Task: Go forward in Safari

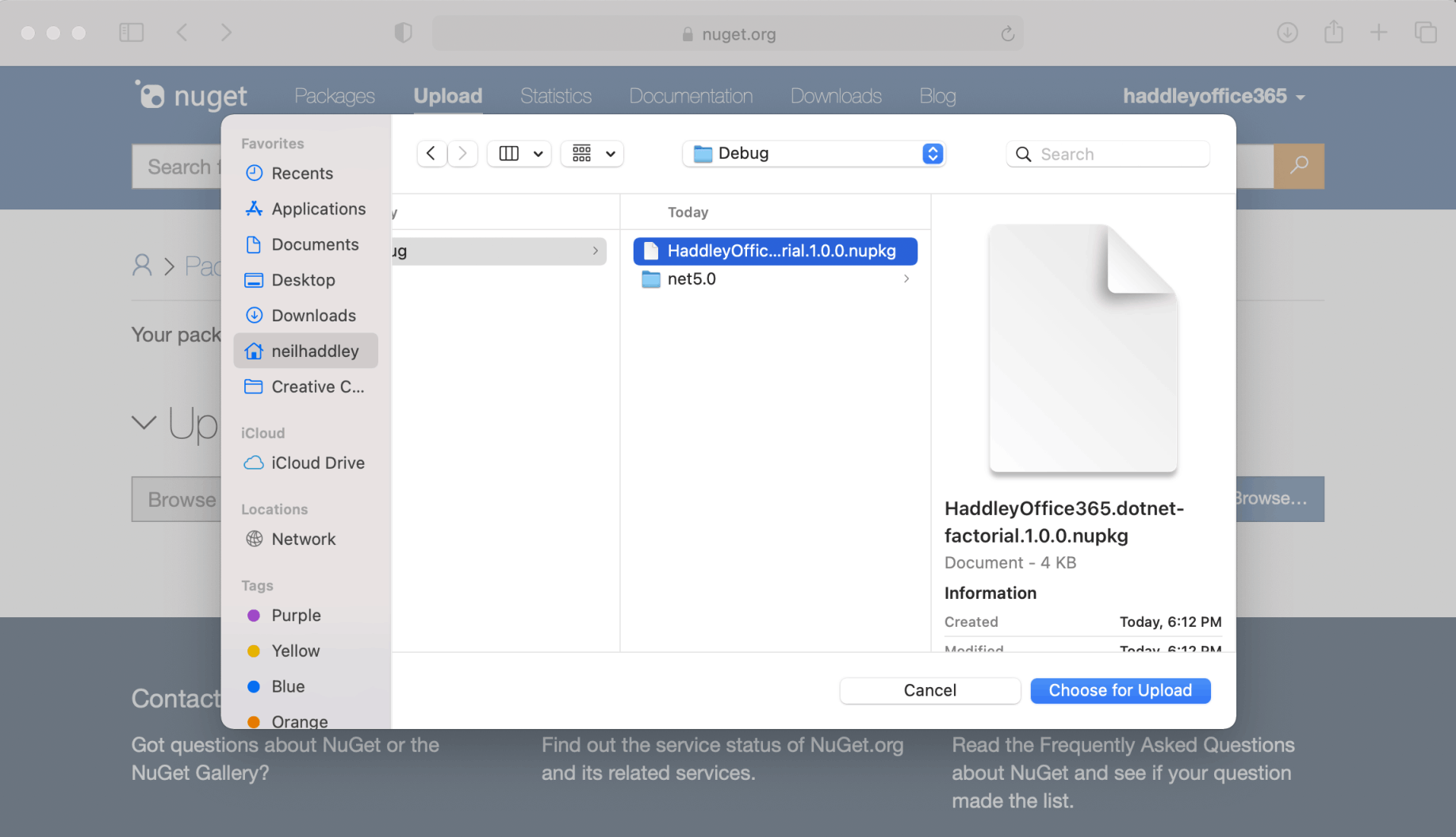Action: [x=226, y=33]
